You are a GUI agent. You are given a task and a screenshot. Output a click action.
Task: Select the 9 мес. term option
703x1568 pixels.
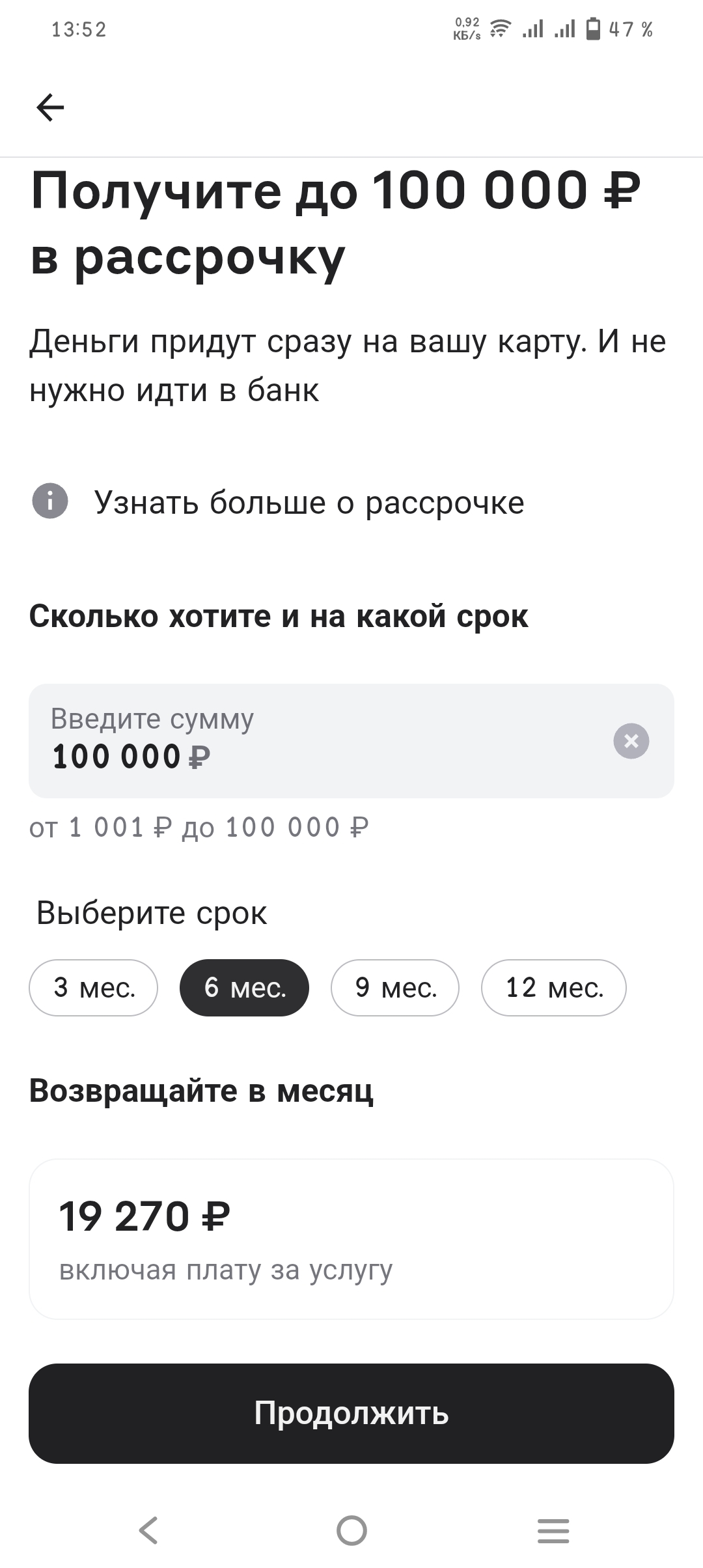395,987
